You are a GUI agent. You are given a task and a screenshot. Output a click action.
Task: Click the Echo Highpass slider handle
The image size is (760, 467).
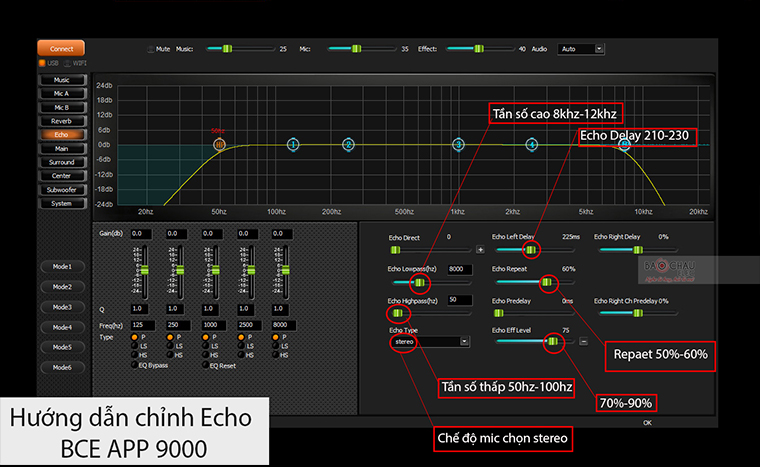pos(397,313)
